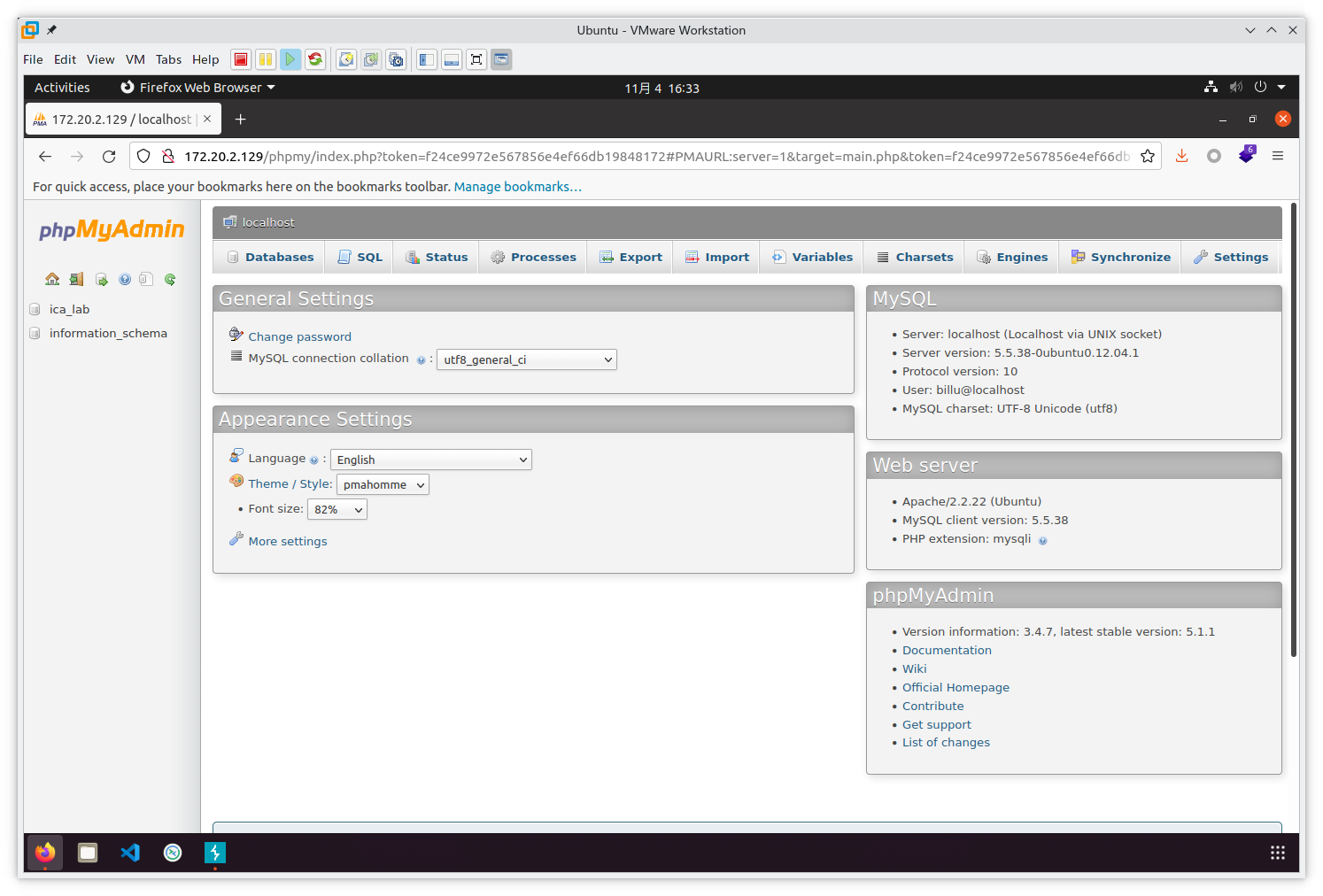Take a VM snapshot via toolbar icon

click(x=346, y=59)
